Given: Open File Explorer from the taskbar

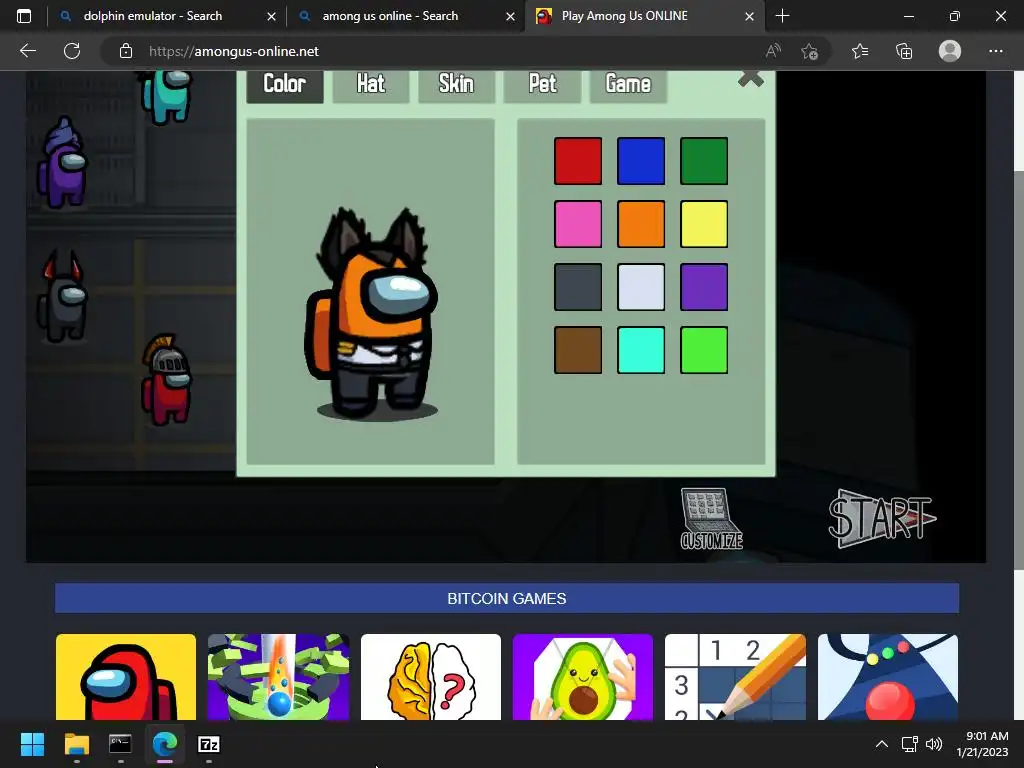Looking at the screenshot, I should [x=76, y=744].
